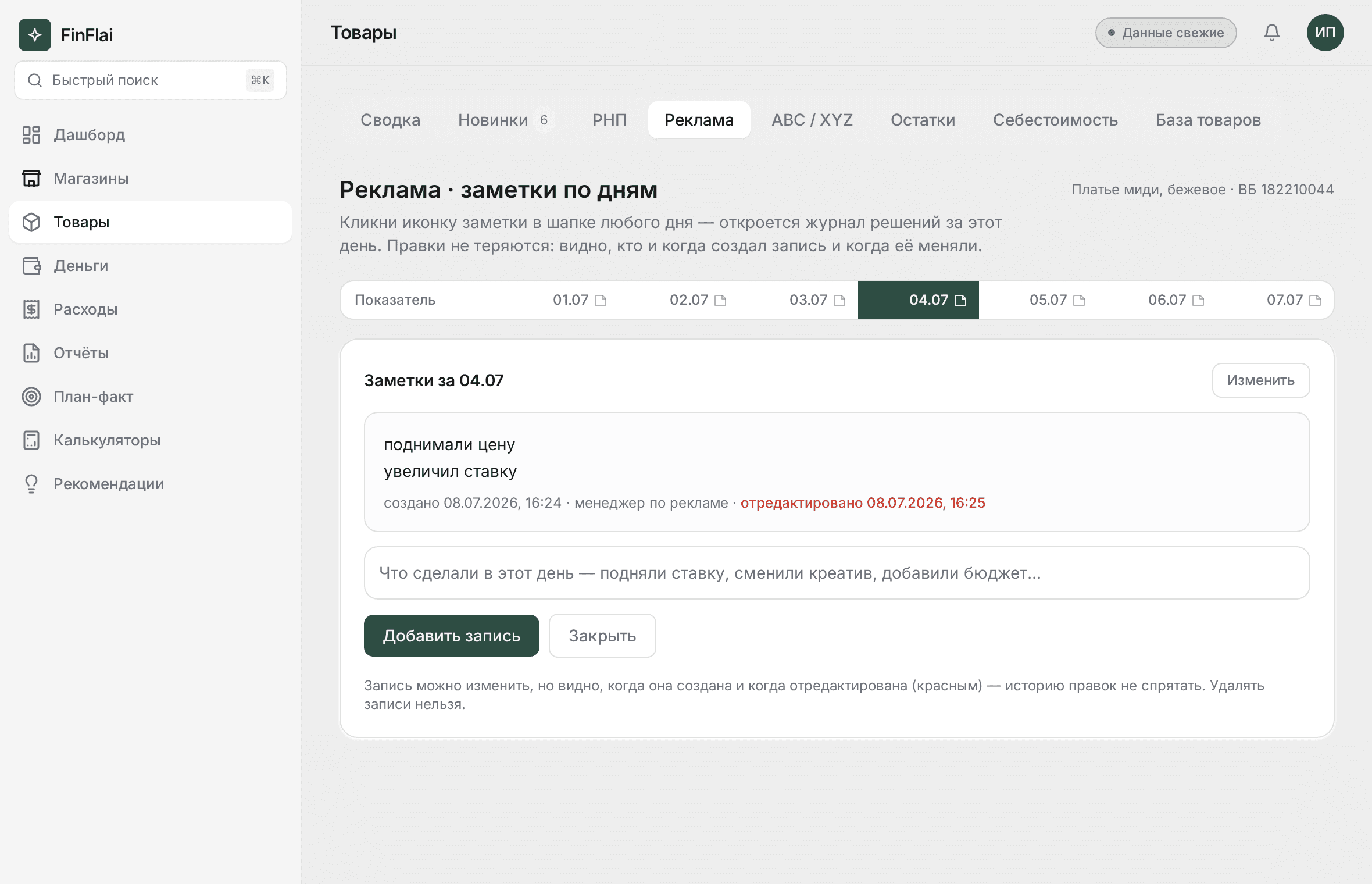Click the FinFlai logo icon
Viewport: 1372px width, 884px height.
[35, 35]
